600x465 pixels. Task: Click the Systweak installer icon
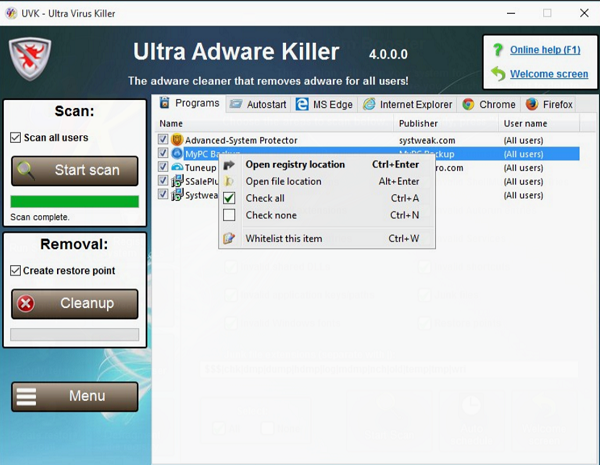coord(177,194)
